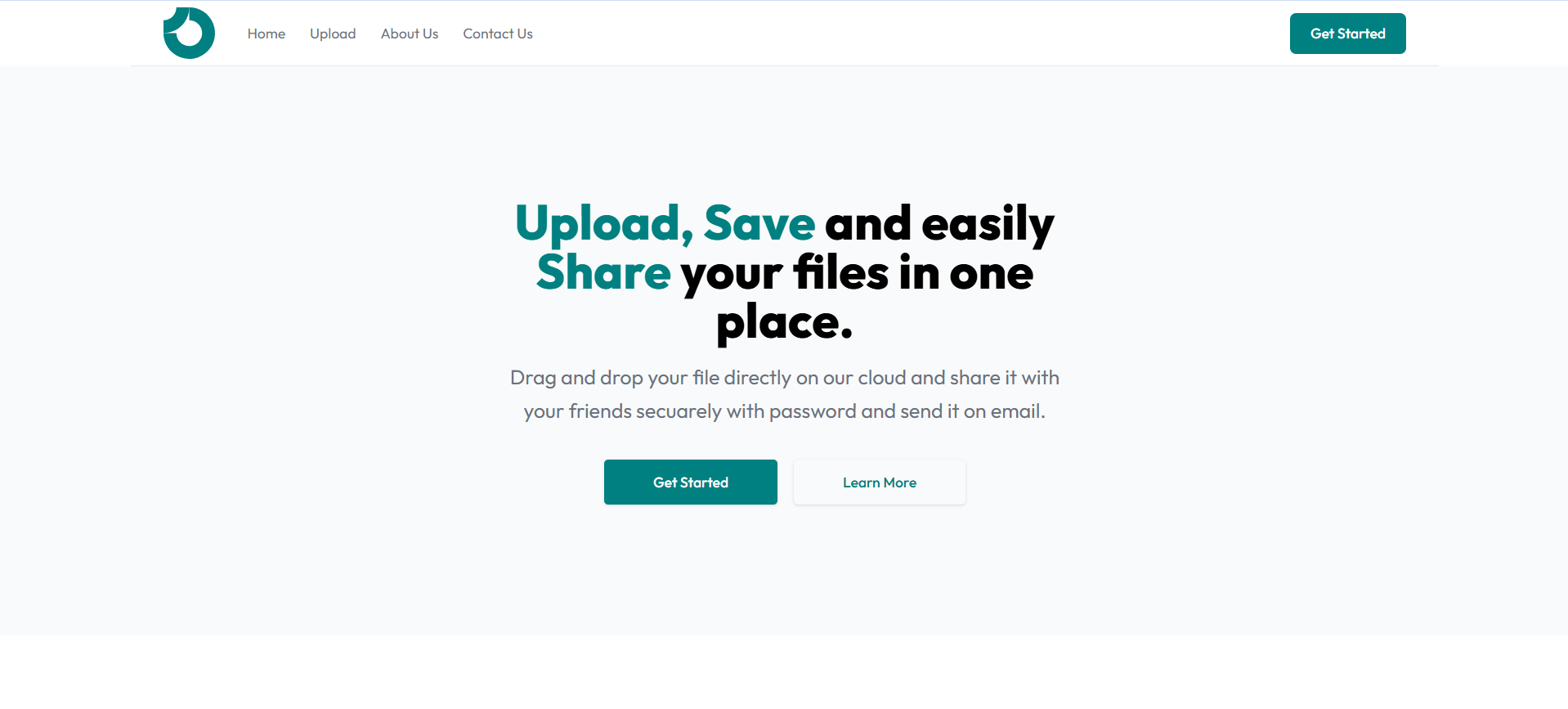This screenshot has width=1568, height=709.
Task: Select Contact Us navigation link
Action: [x=498, y=34]
